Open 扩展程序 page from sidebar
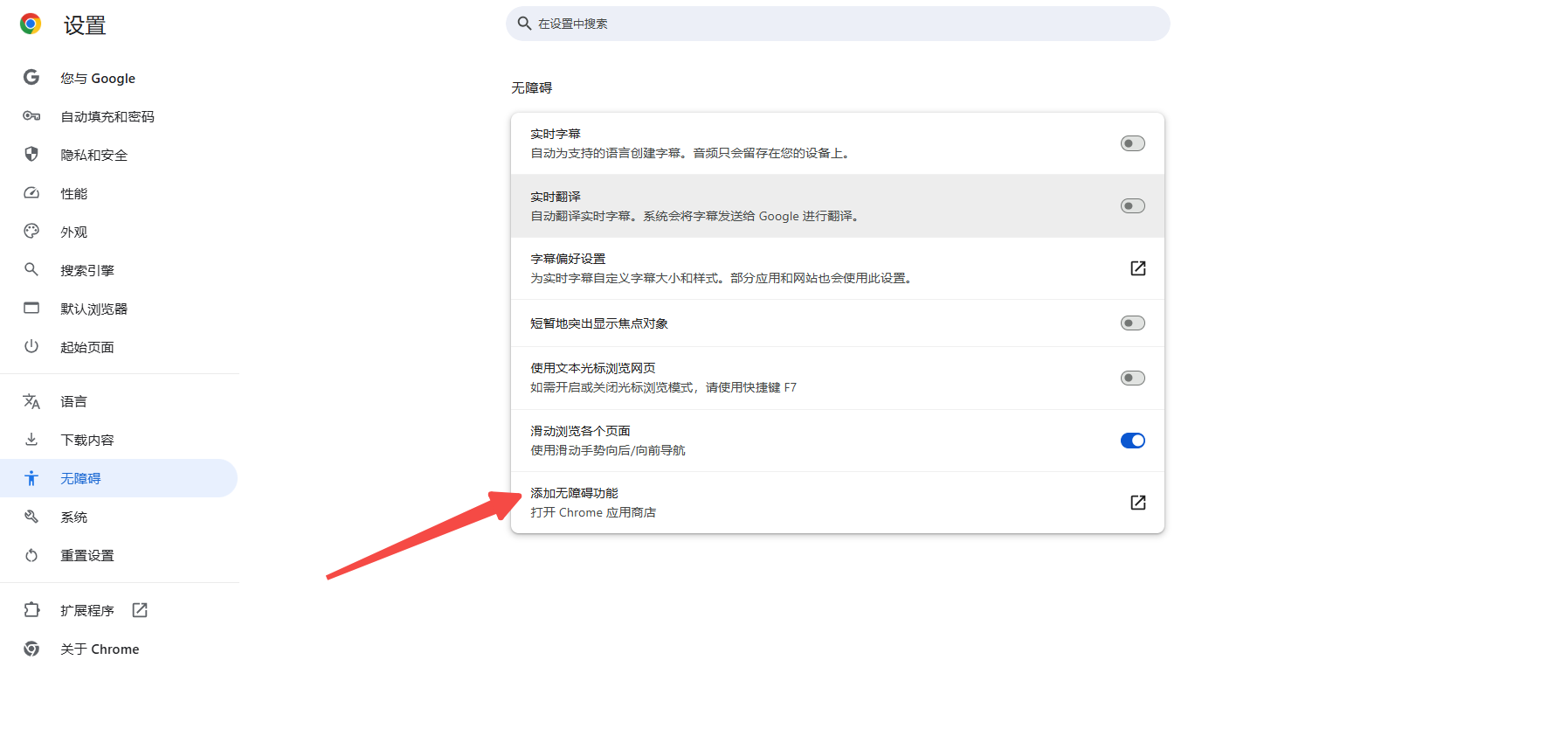This screenshot has height=743, width=1568. 119,610
